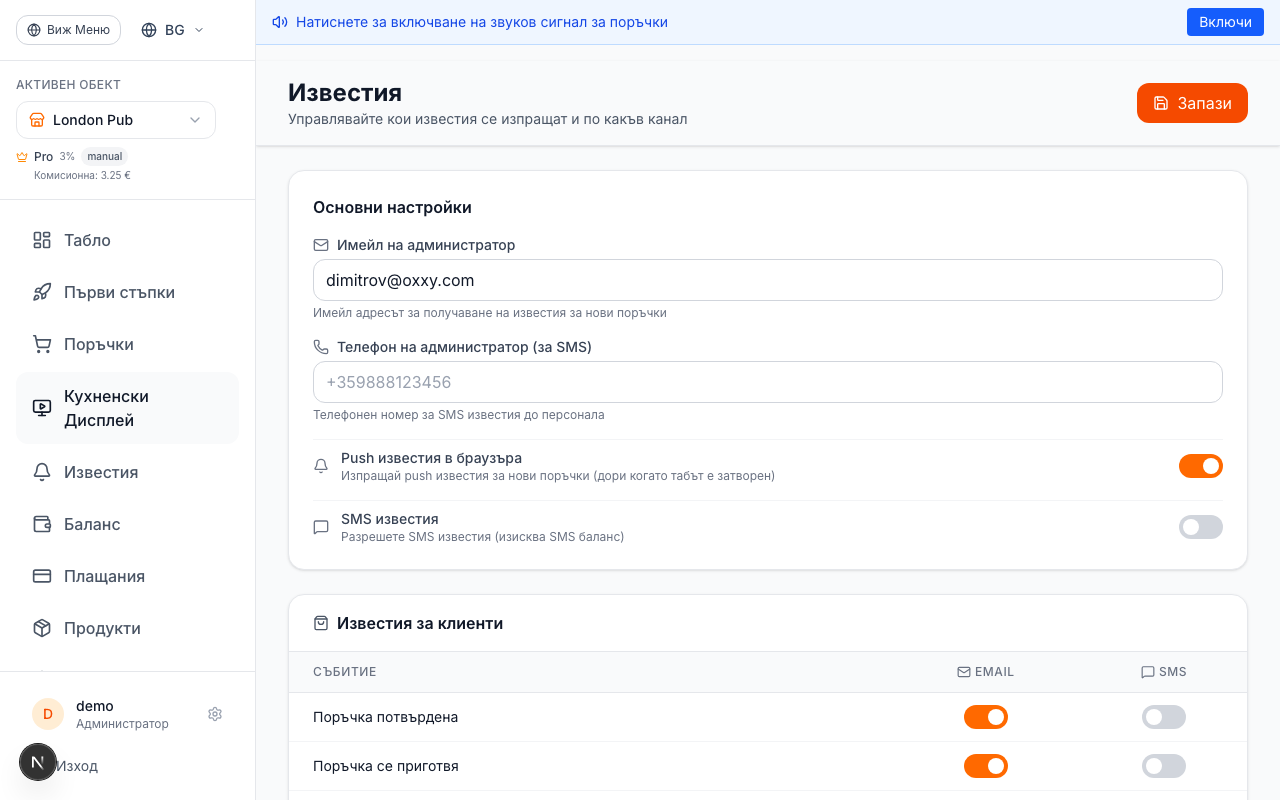Expand the Виж Меню control

68,29
